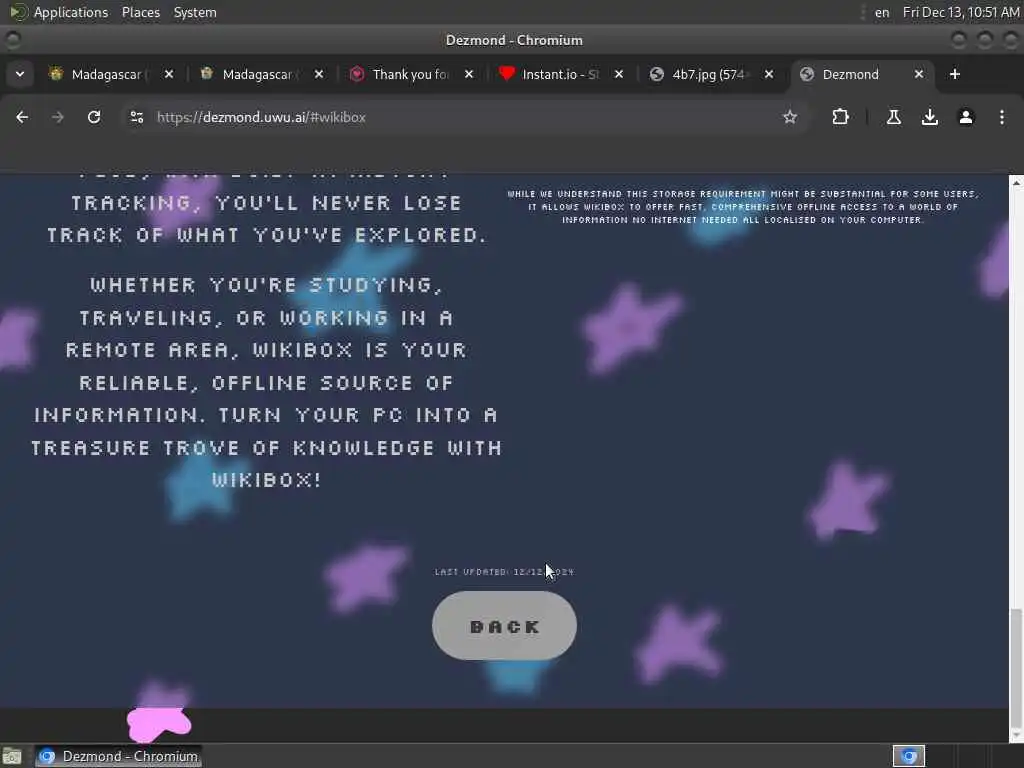Viewport: 1024px width, 768px height.
Task: Close the second Madagascar tab
Action: click(319, 74)
